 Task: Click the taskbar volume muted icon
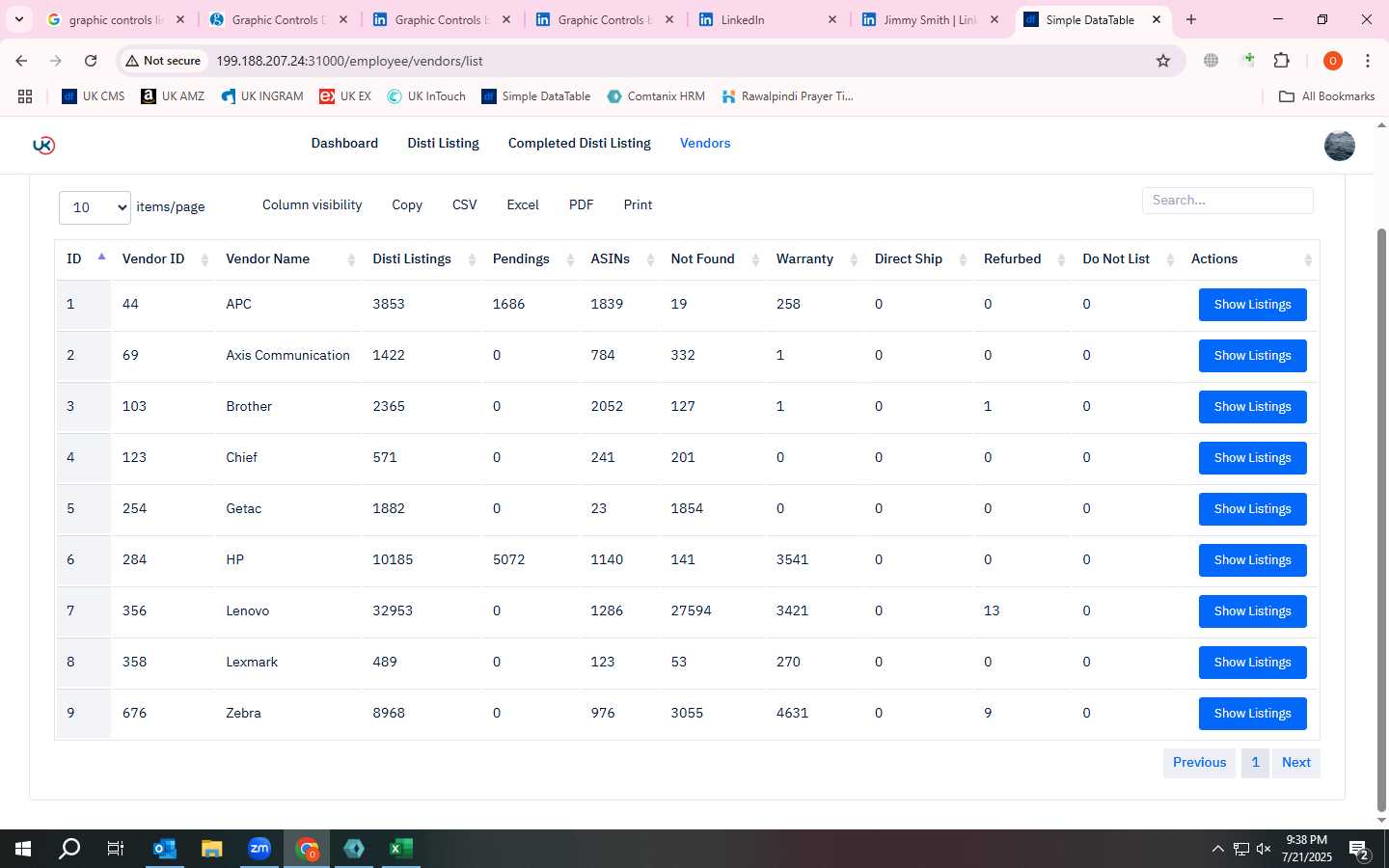(1264, 849)
